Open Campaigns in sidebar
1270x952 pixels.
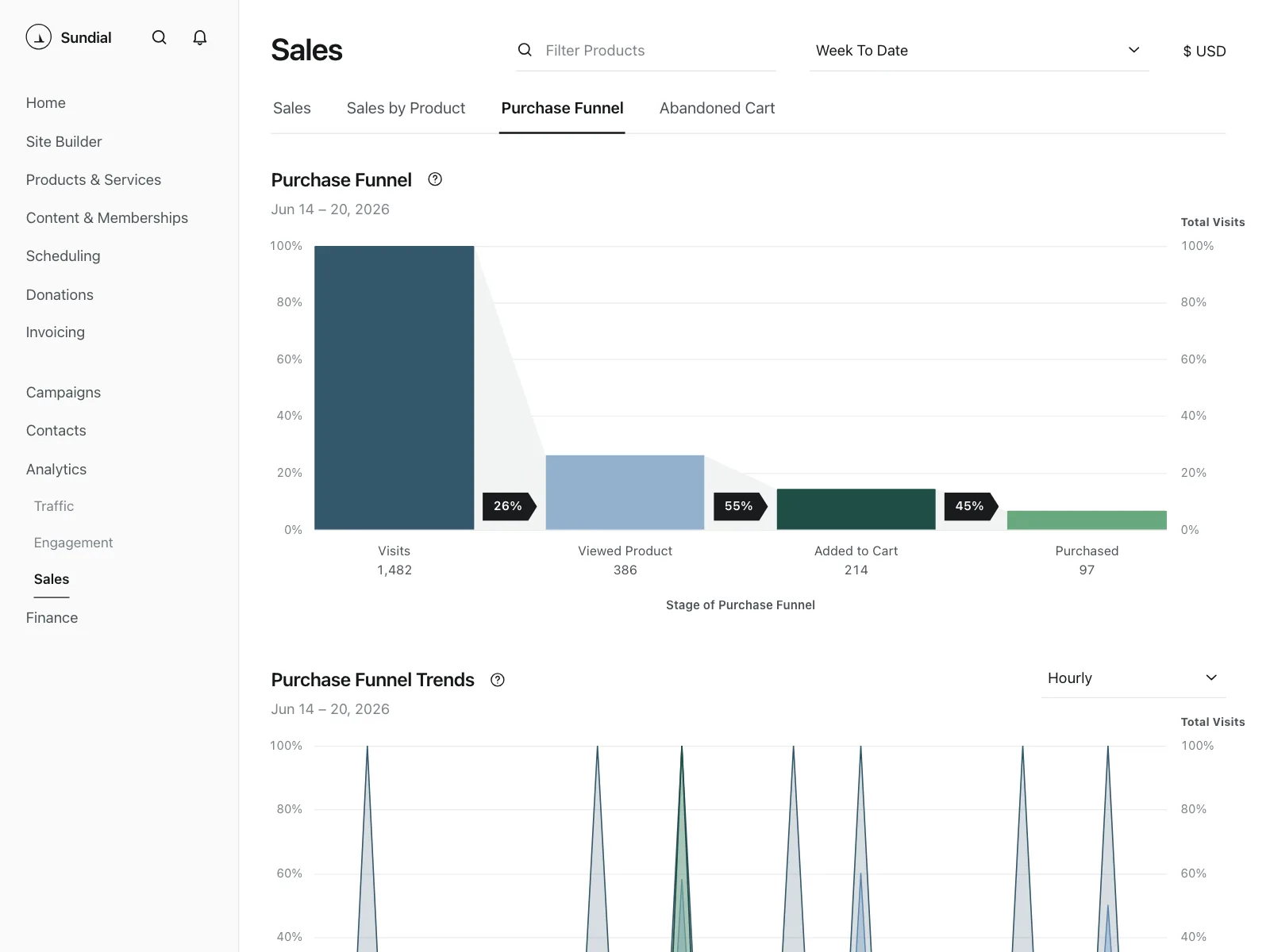pos(63,393)
